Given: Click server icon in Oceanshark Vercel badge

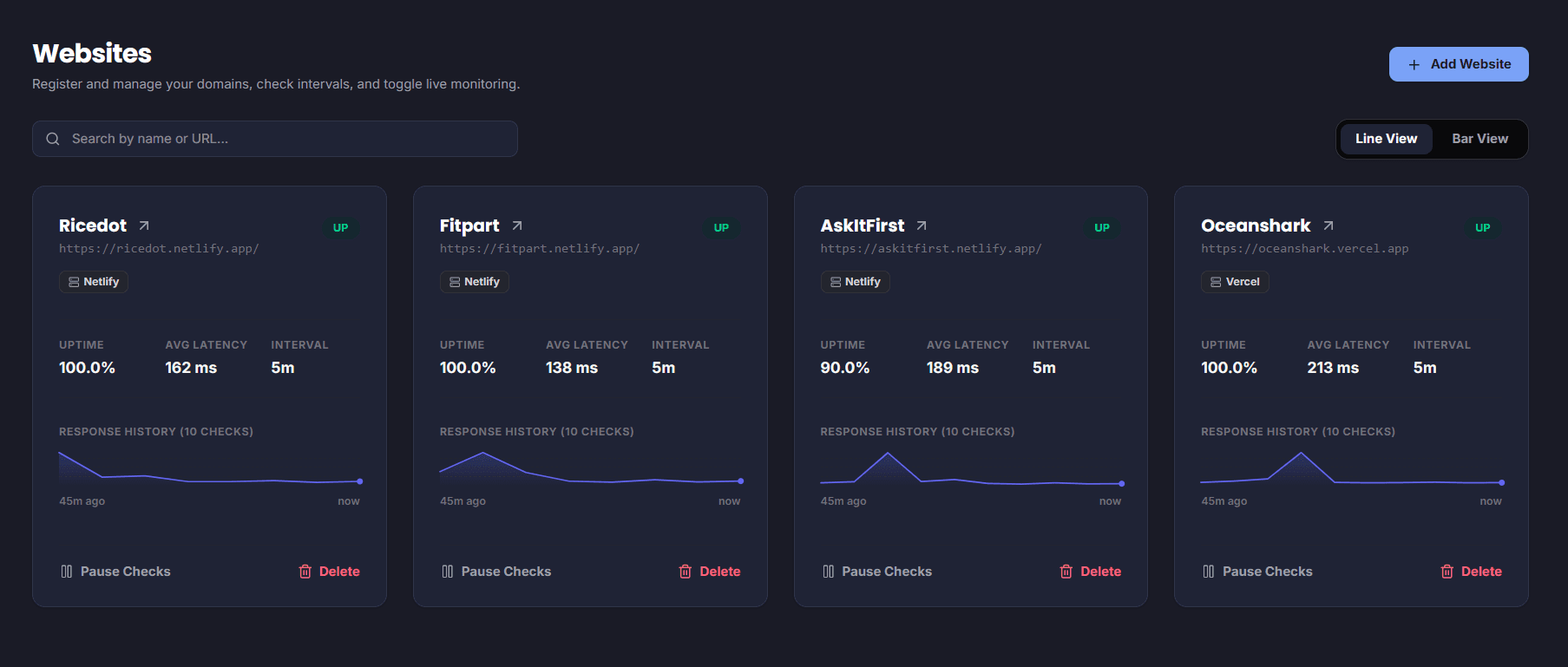Looking at the screenshot, I should pos(1216,282).
